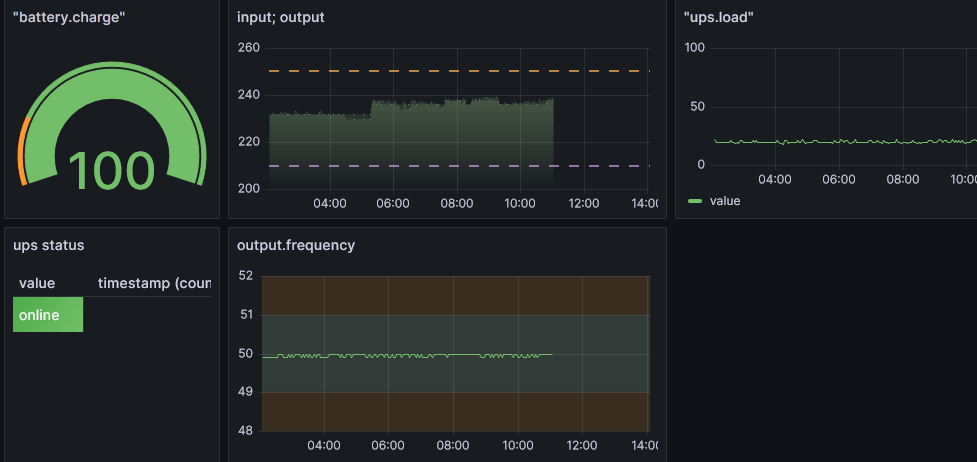The height and width of the screenshot is (462, 977).
Task: Click the green legend color swatch in ups.load
Action: 695,201
